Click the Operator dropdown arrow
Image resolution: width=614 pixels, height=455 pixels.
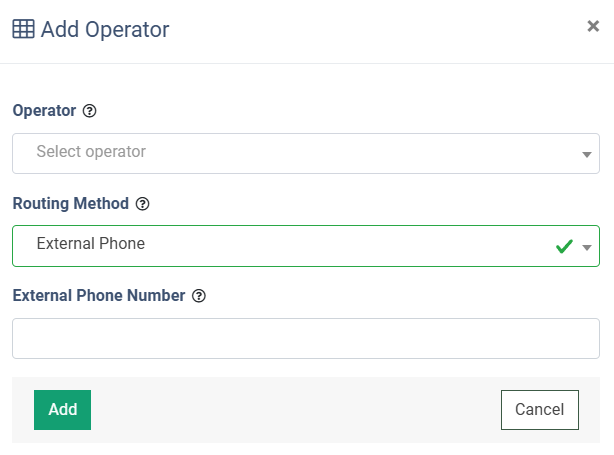pos(586,154)
